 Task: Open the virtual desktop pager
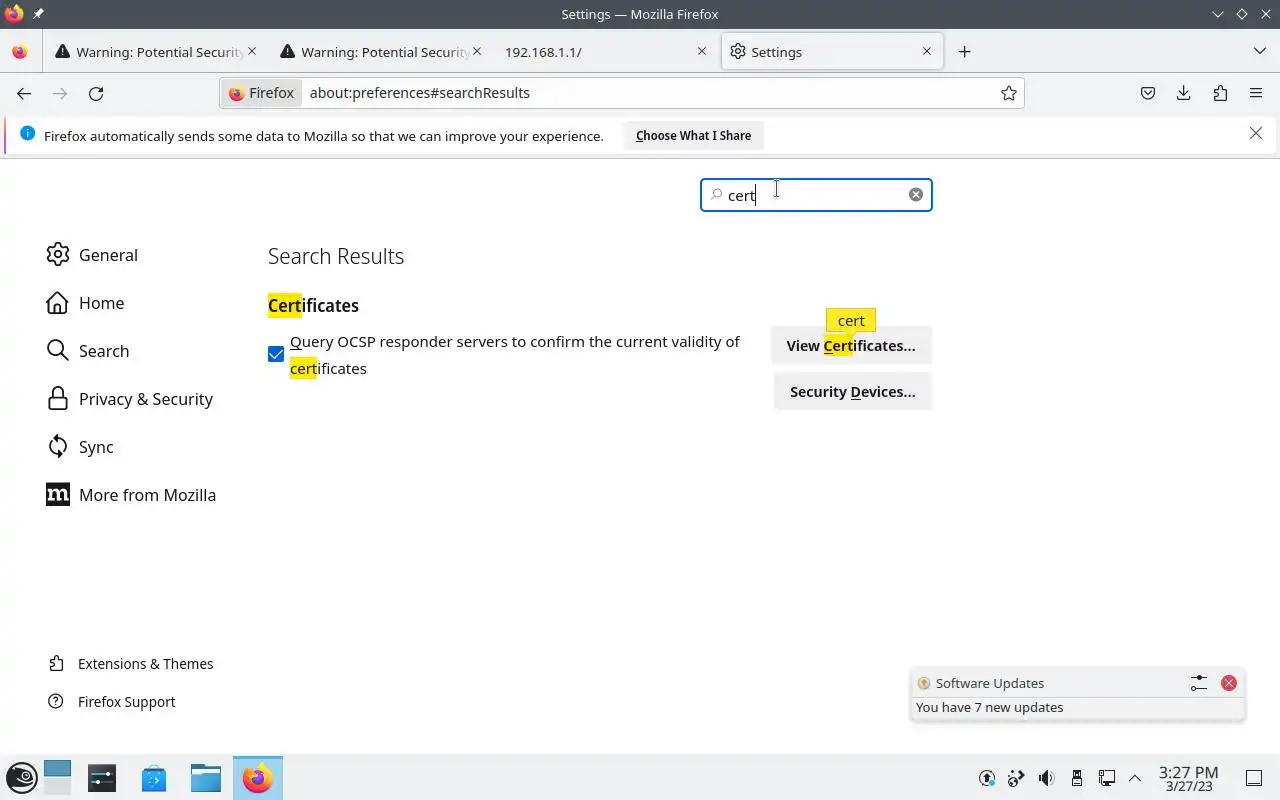click(57, 778)
